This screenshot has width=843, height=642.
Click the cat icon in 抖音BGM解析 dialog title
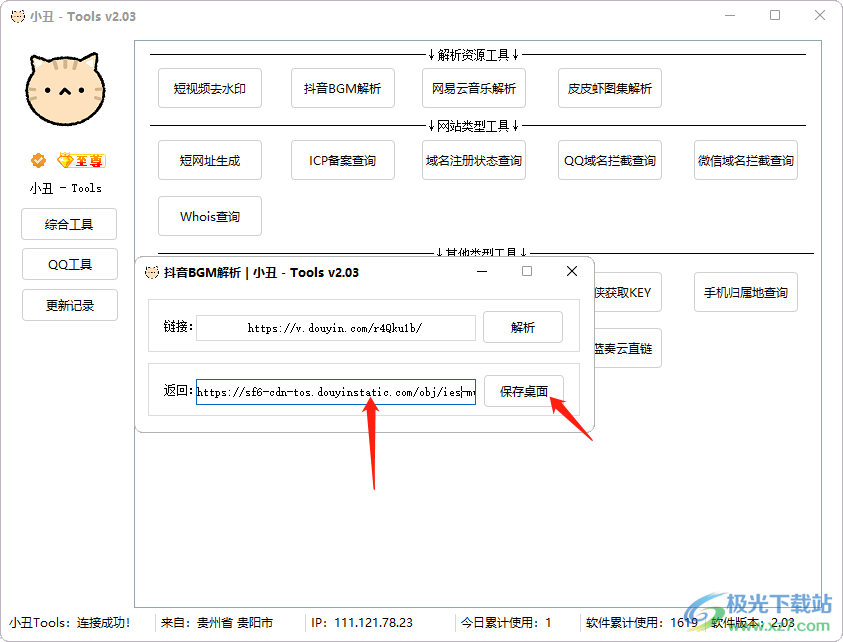click(152, 273)
